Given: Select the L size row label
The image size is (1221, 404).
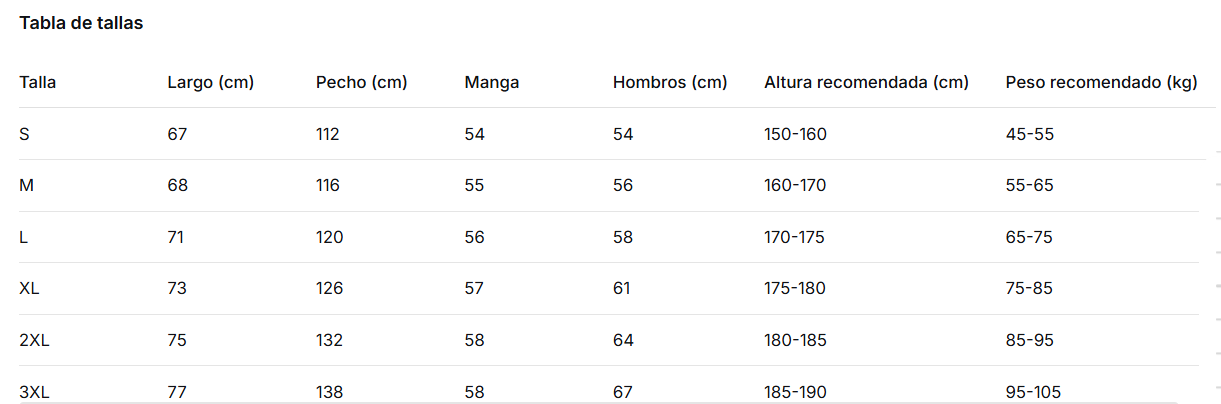Looking at the screenshot, I should [23, 237].
